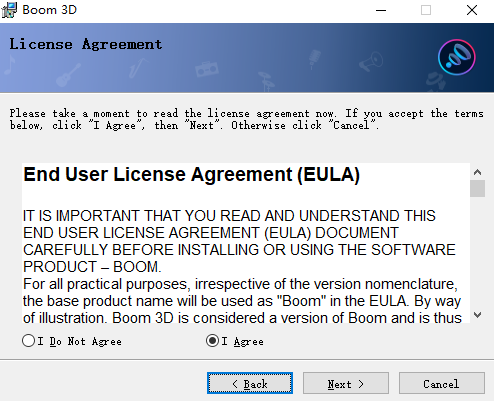Viewport: 494px width, 401px height.
Task: Minimize the Boom 3D installer window
Action: click(x=381, y=10)
